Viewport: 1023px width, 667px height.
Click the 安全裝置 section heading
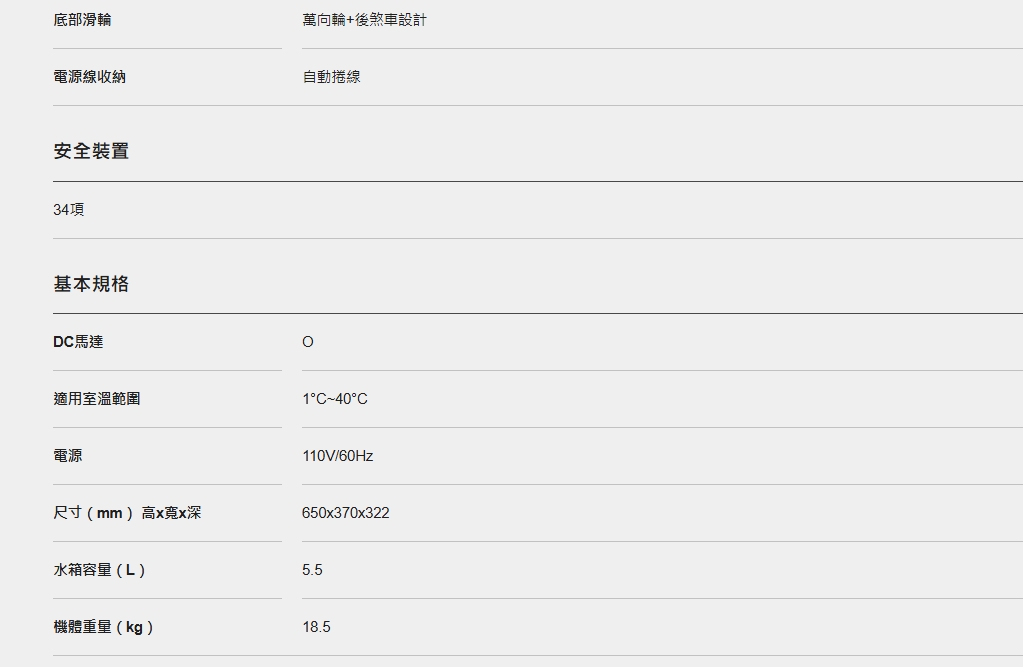pos(91,151)
